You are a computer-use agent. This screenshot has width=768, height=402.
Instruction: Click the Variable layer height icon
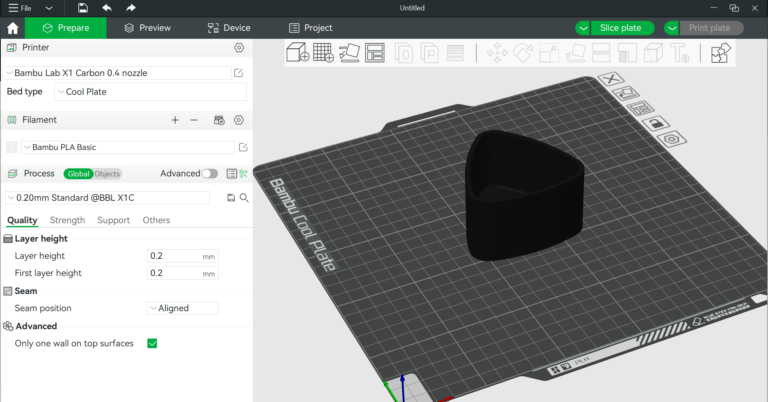point(455,53)
